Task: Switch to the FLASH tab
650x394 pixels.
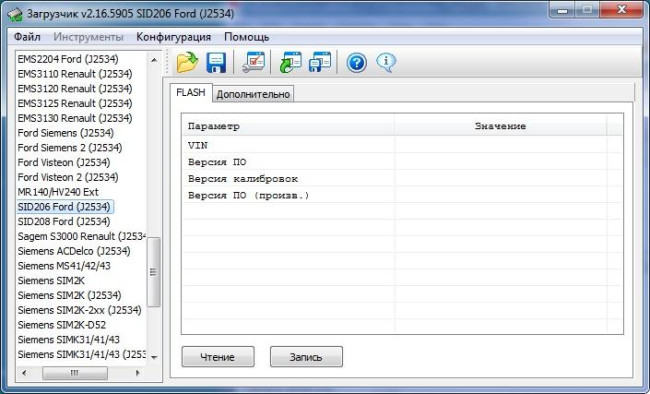Action: tap(191, 92)
